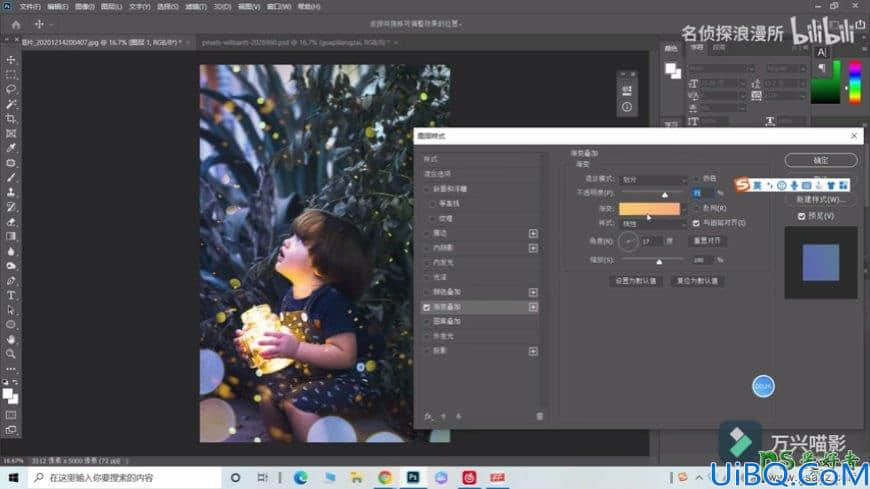Image resolution: width=870 pixels, height=489 pixels.
Task: Toggle the Dither (仿色) checkbox
Action: click(696, 179)
